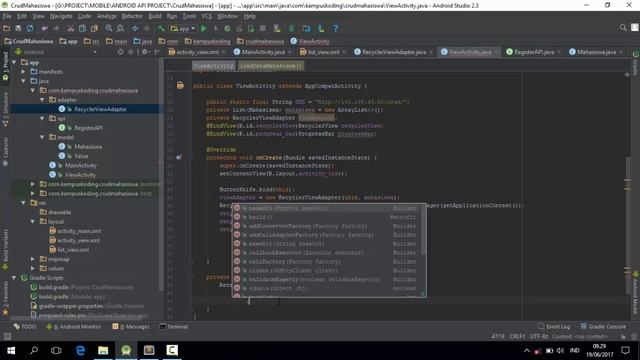Switch to MainActivity.java tab
This screenshot has height=360, width=640.
tap(262, 52)
